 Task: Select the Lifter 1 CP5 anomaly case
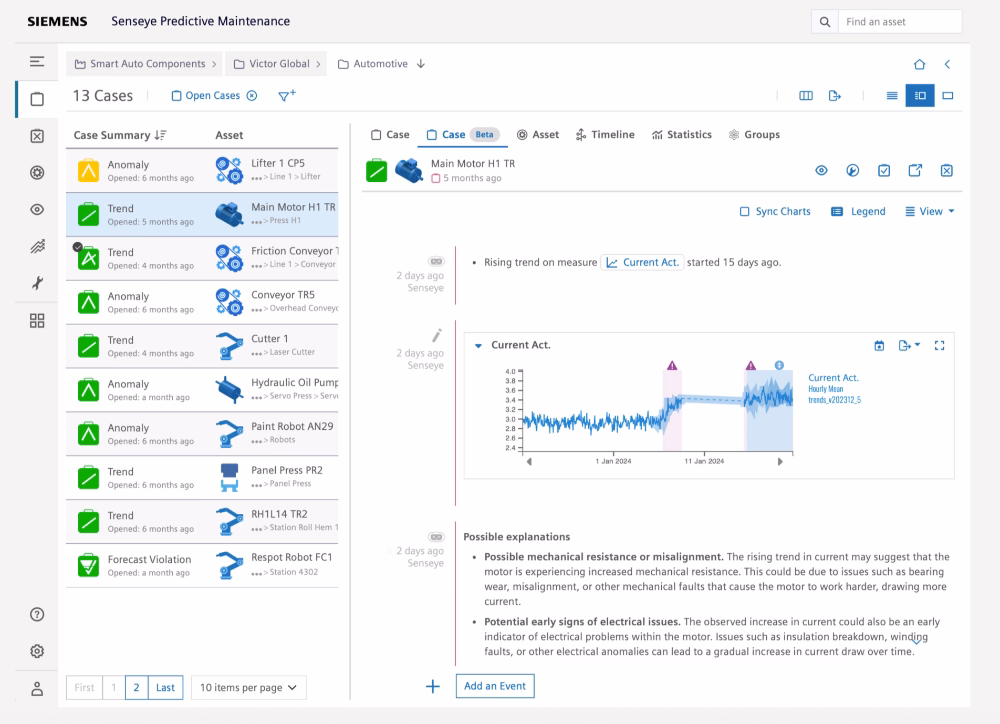(x=202, y=170)
